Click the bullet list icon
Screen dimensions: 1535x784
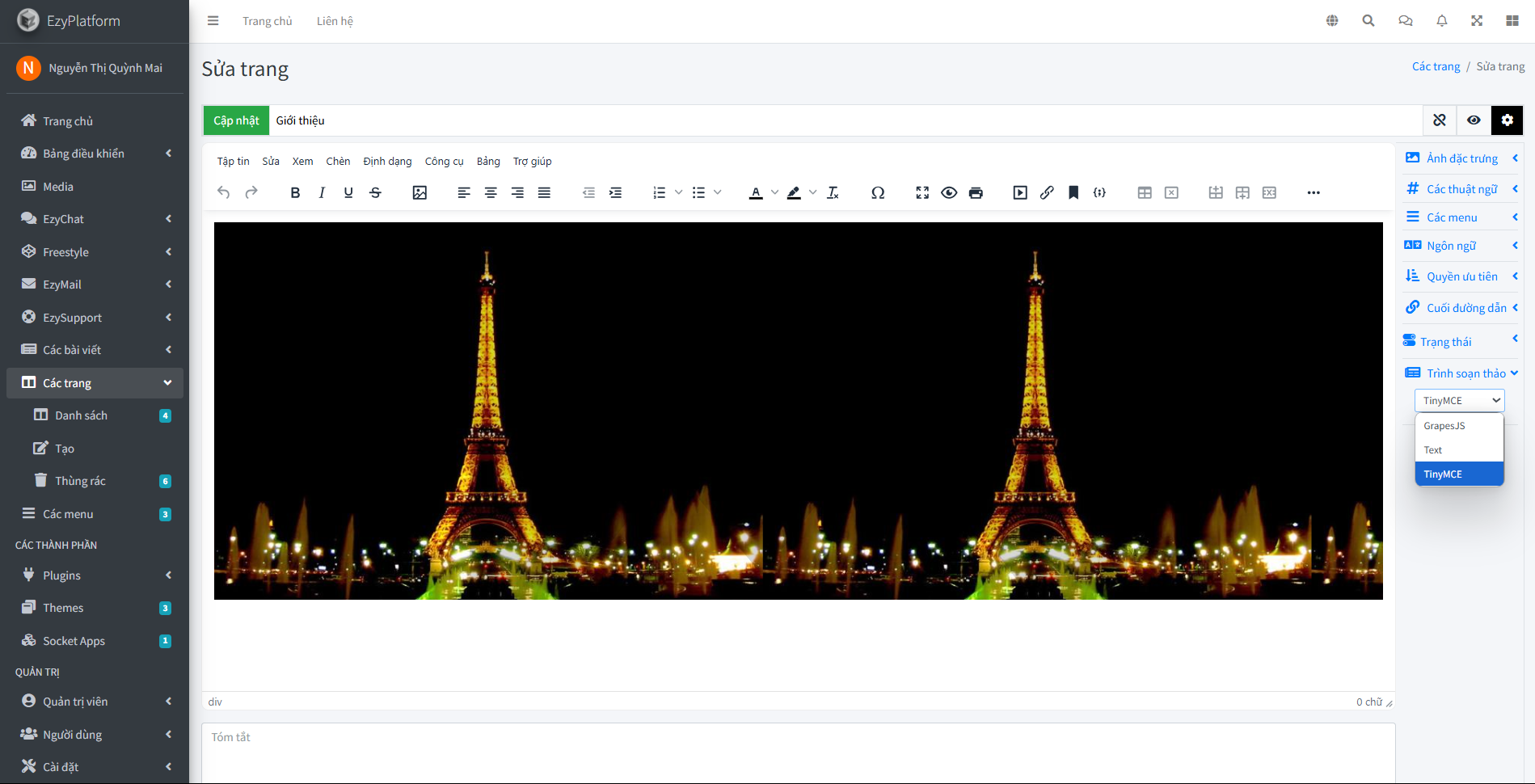(x=698, y=192)
